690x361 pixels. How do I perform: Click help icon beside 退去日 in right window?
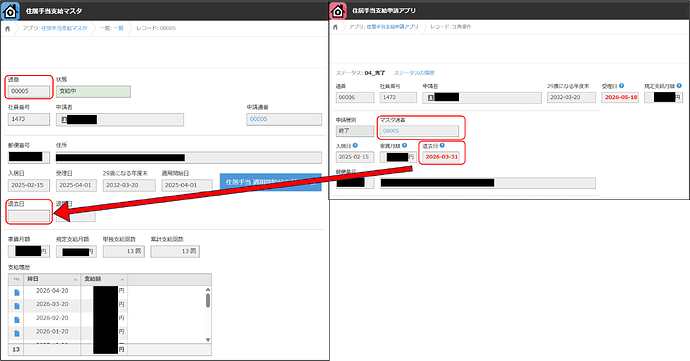pos(442,145)
